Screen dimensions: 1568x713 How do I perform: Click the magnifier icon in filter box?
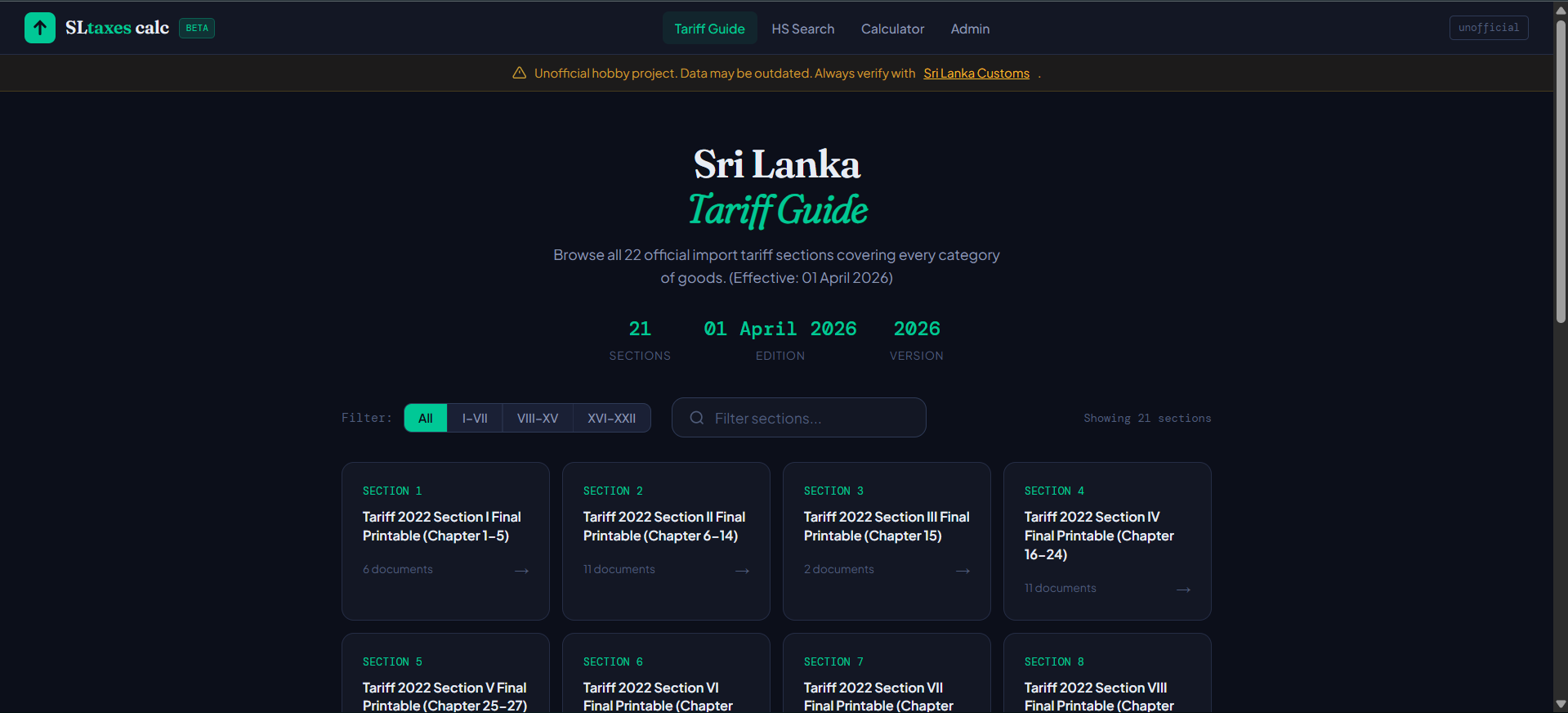(697, 418)
